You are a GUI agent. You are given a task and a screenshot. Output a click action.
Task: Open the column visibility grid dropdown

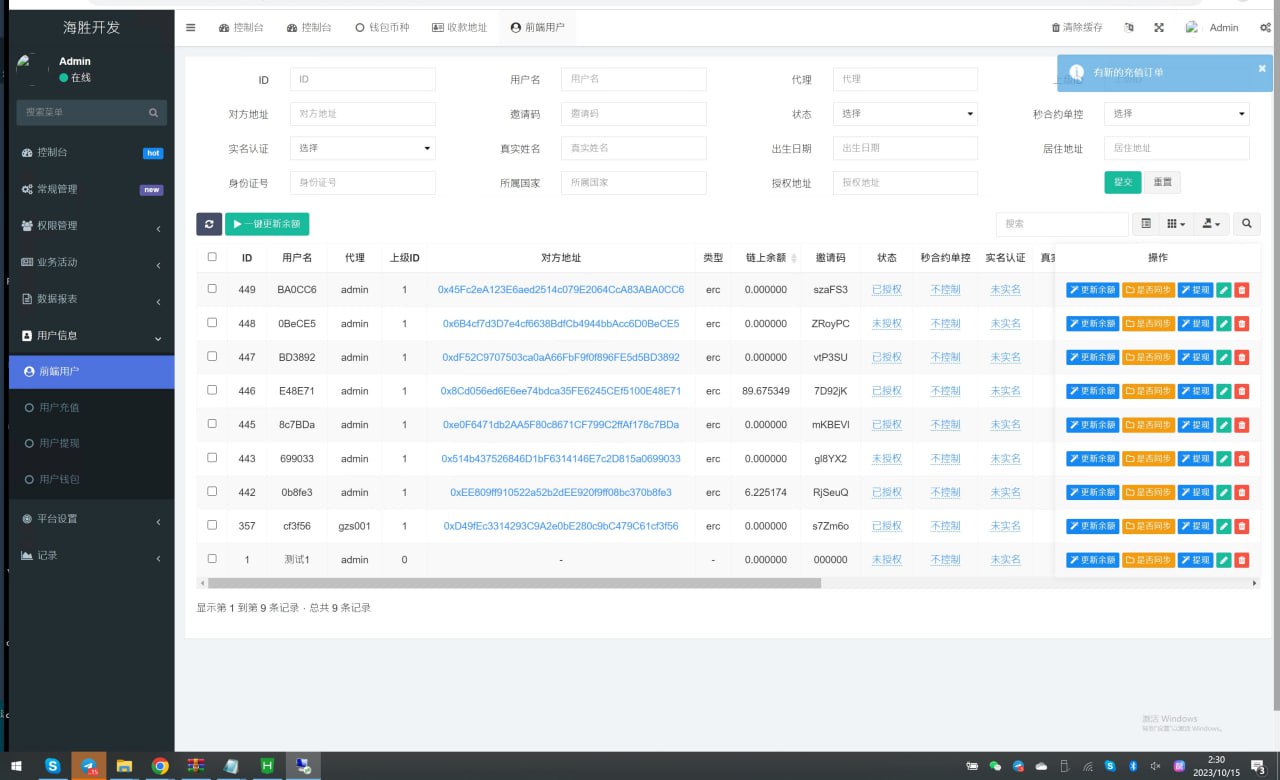(x=1177, y=224)
